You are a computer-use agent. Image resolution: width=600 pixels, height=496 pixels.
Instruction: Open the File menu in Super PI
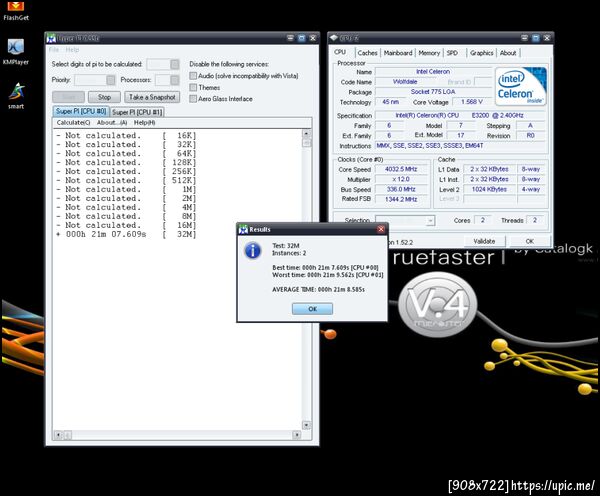(x=54, y=50)
